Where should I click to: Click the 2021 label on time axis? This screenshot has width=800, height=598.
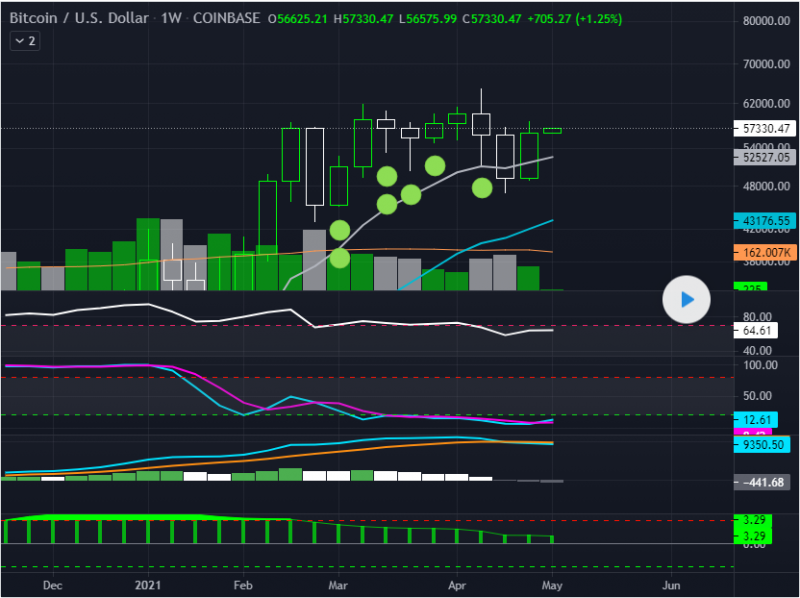coord(147,584)
